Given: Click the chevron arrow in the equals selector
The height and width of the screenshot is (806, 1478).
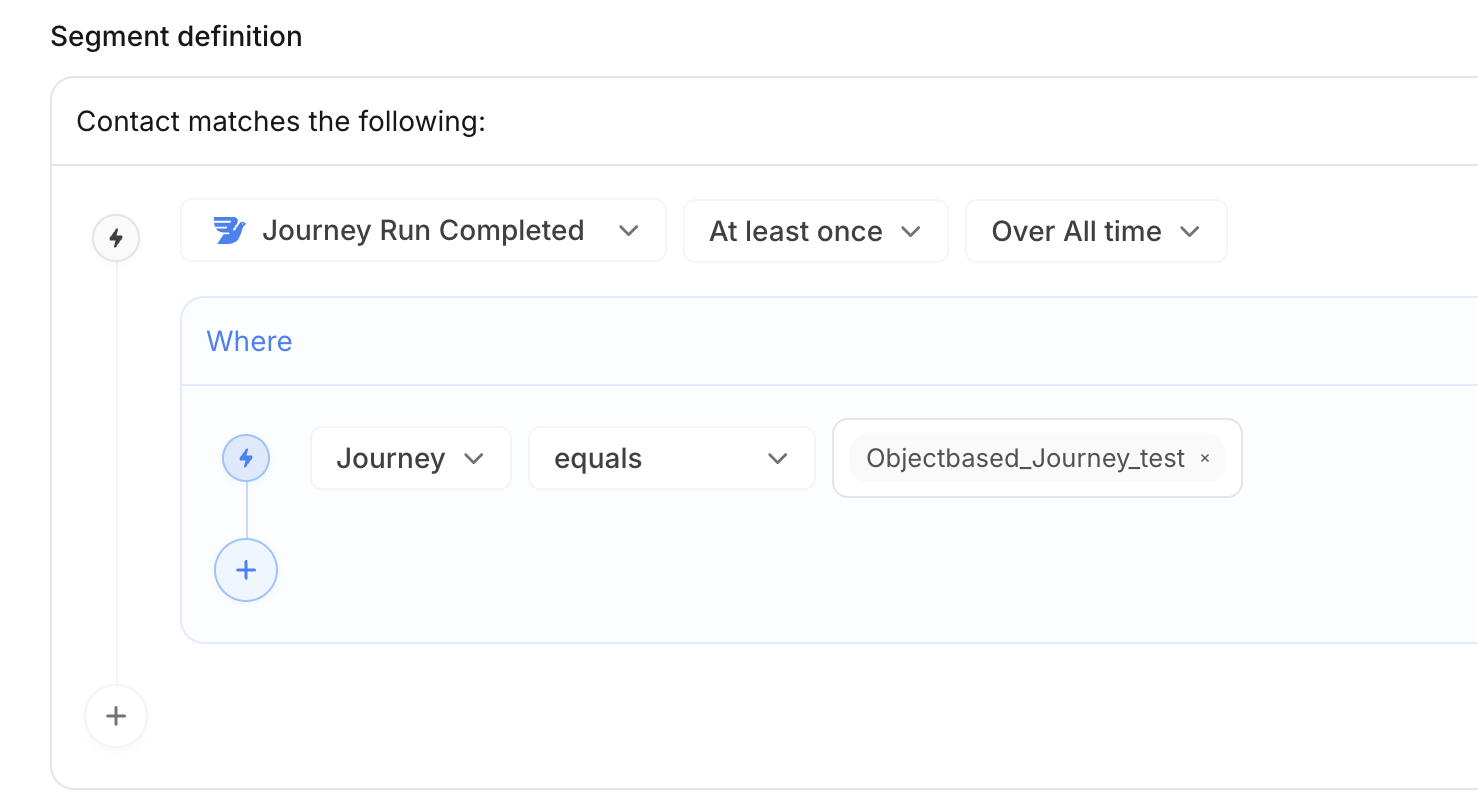Looking at the screenshot, I should 777,459.
